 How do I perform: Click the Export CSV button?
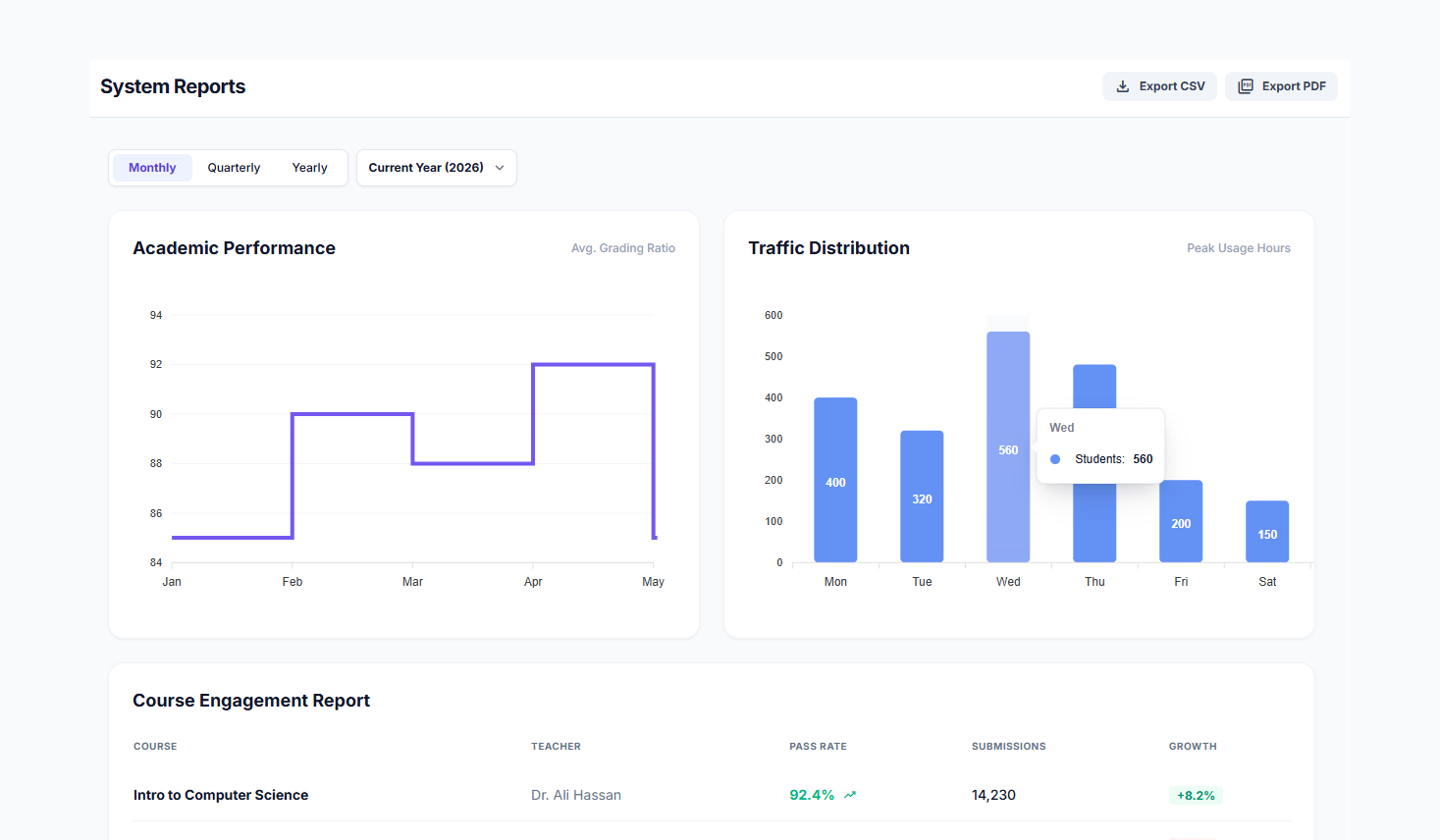[x=1159, y=86]
